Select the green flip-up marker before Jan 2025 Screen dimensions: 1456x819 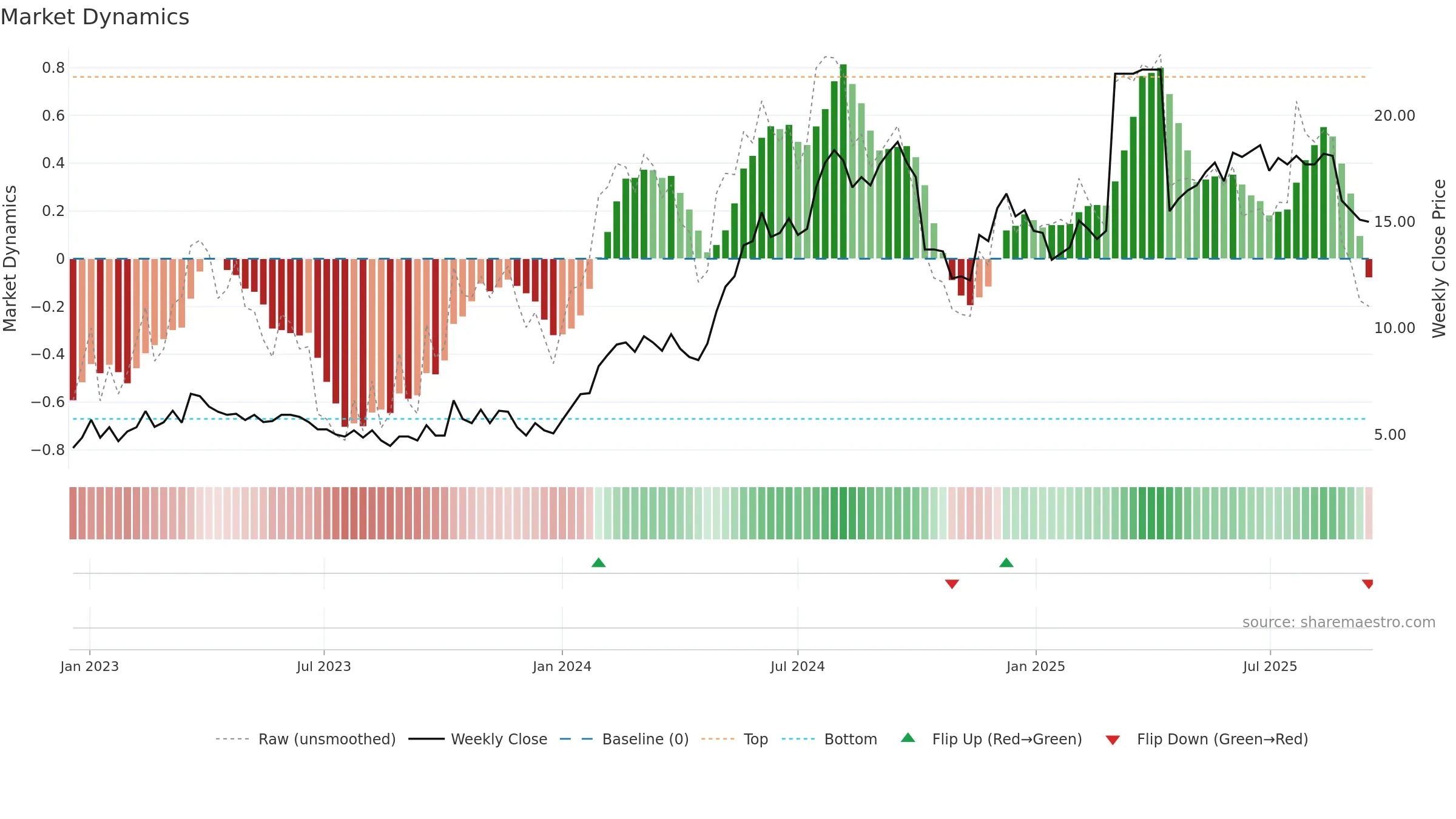(1006, 563)
